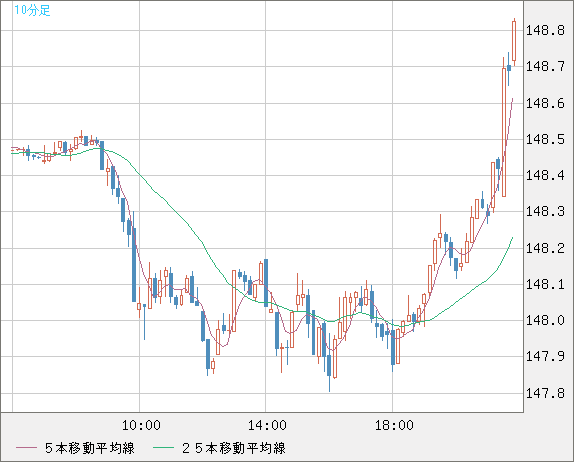This screenshot has width=574, height=462.
Task: Click the 148.5 price axis label
Action: click(545, 139)
